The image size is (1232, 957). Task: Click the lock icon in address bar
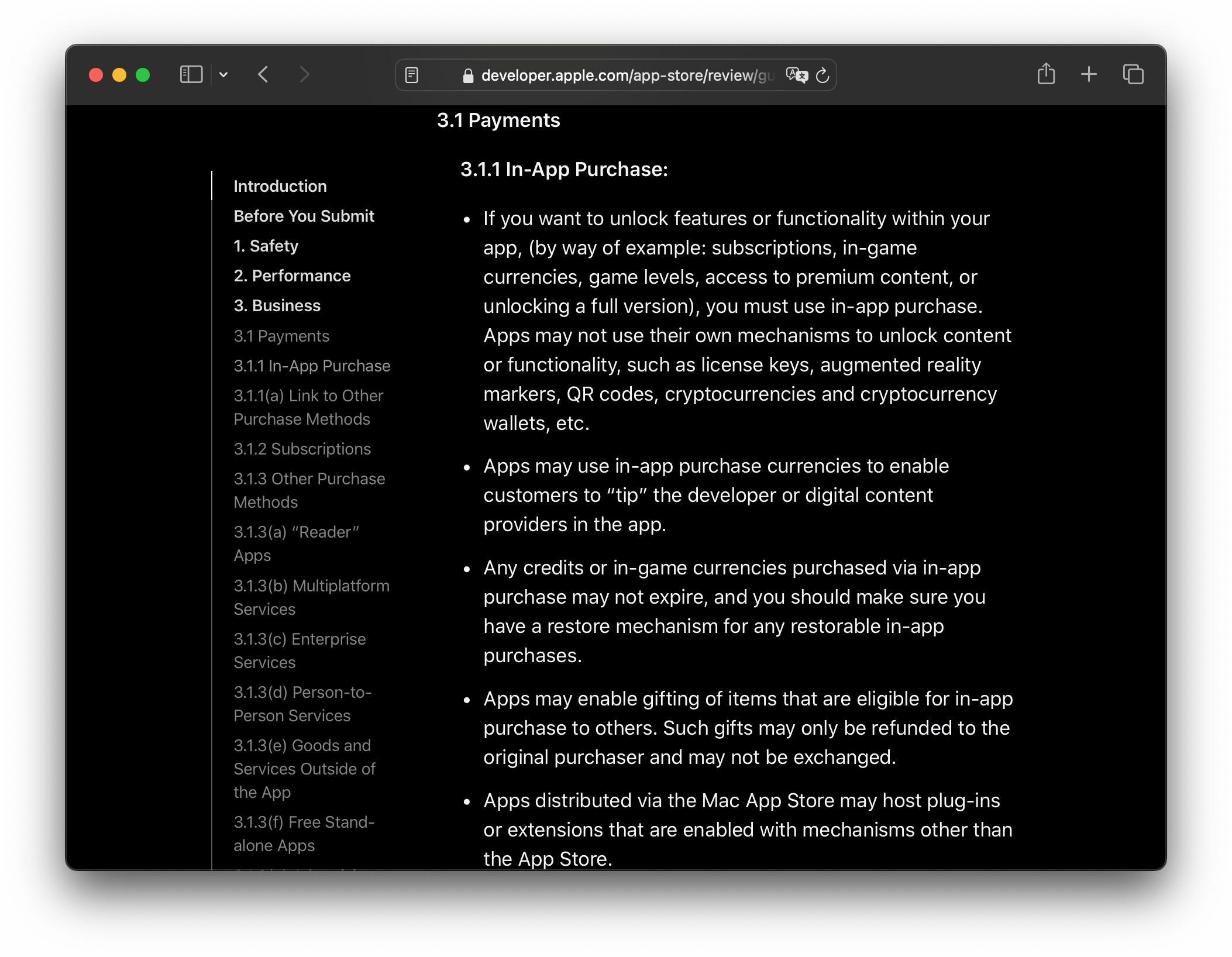(x=468, y=76)
